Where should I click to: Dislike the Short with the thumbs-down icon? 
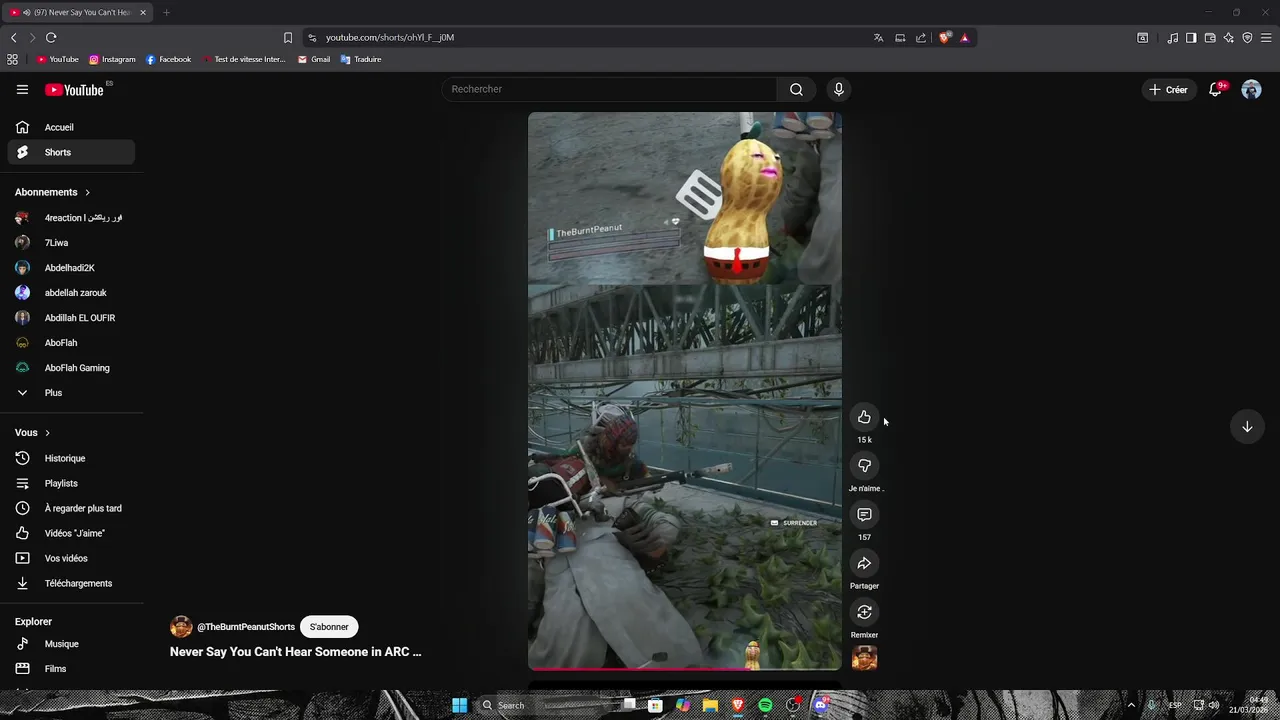tap(864, 466)
